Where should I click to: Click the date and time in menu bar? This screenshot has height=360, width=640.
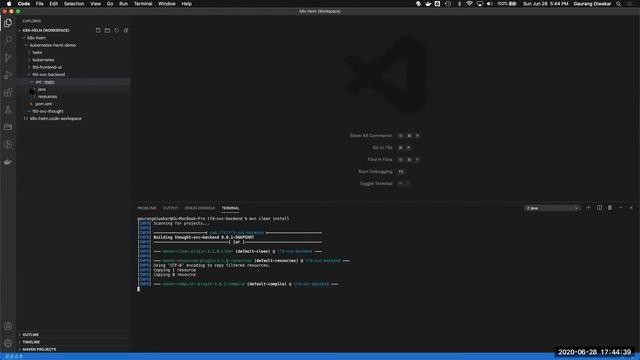pyautogui.click(x=545, y=4)
